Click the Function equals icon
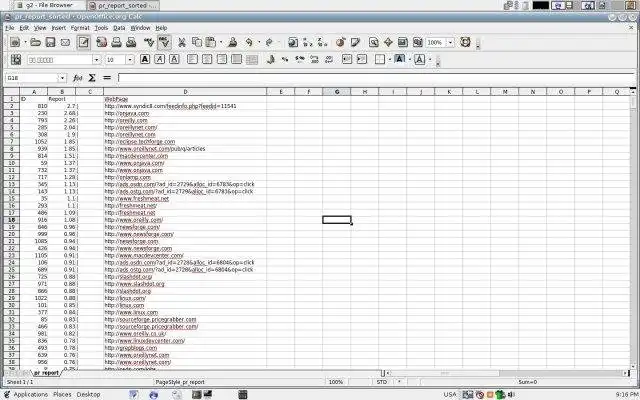Screen dimensions: 640x400 pyautogui.click(x=107, y=78)
